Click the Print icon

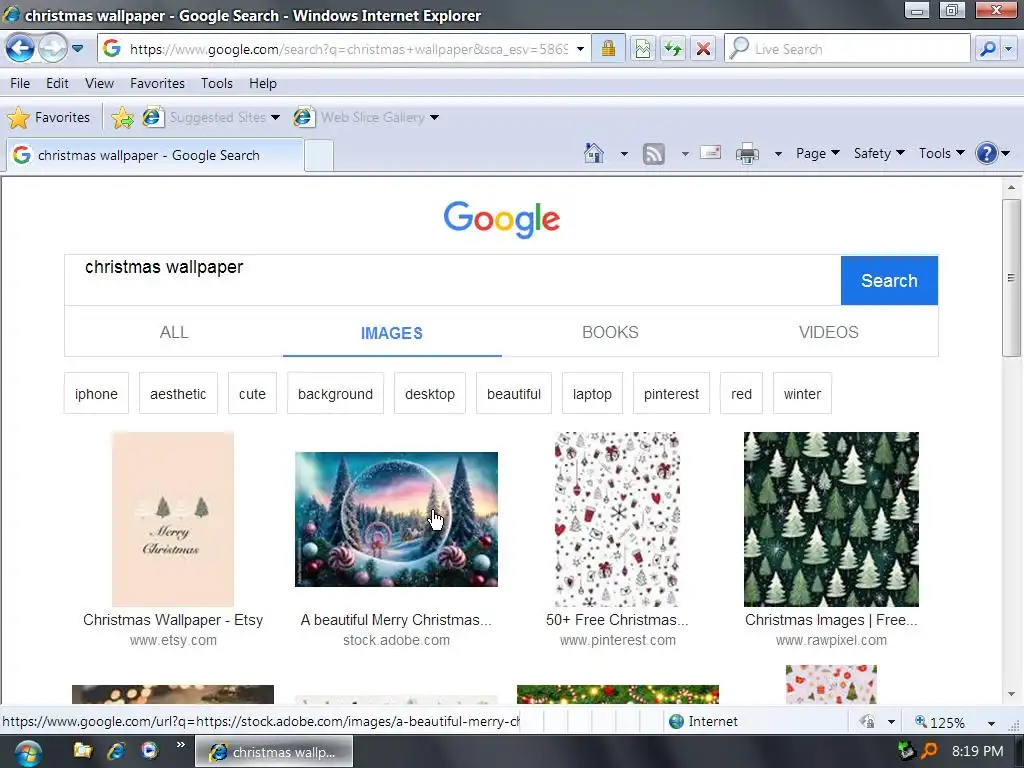click(747, 153)
